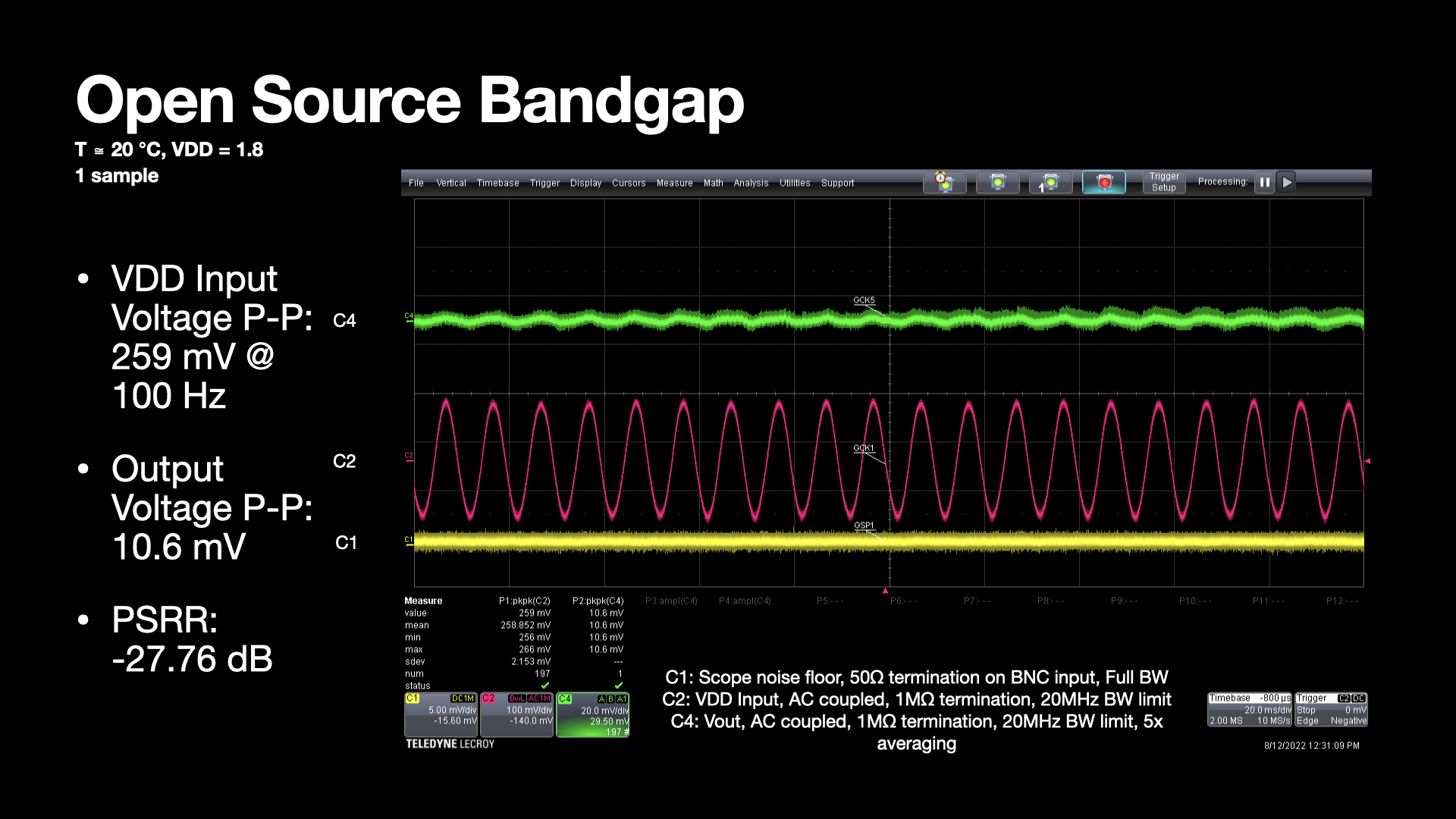Open the C1 channel descriptor box
This screenshot has height=819, width=1456.
(x=441, y=714)
